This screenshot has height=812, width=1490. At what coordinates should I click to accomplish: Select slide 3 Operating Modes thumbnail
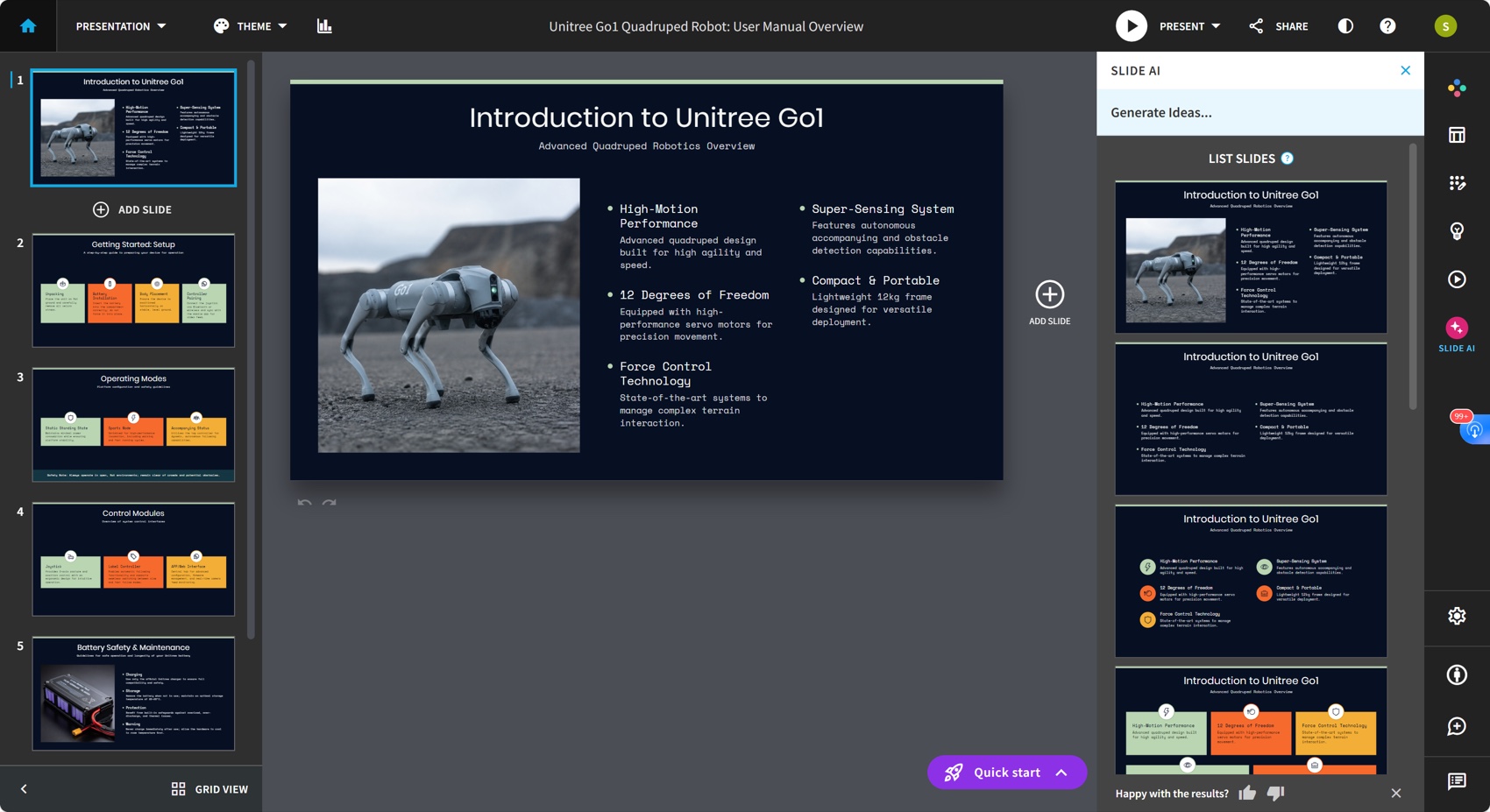click(133, 425)
